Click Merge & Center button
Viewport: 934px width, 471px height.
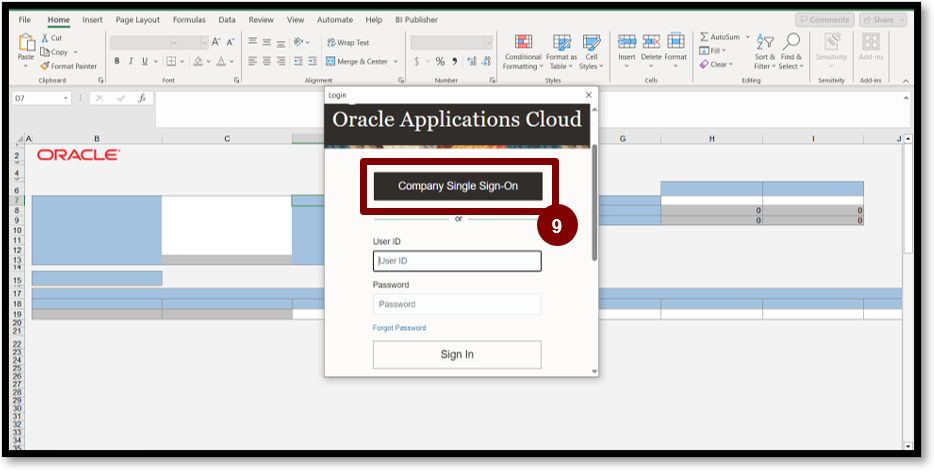pos(357,61)
